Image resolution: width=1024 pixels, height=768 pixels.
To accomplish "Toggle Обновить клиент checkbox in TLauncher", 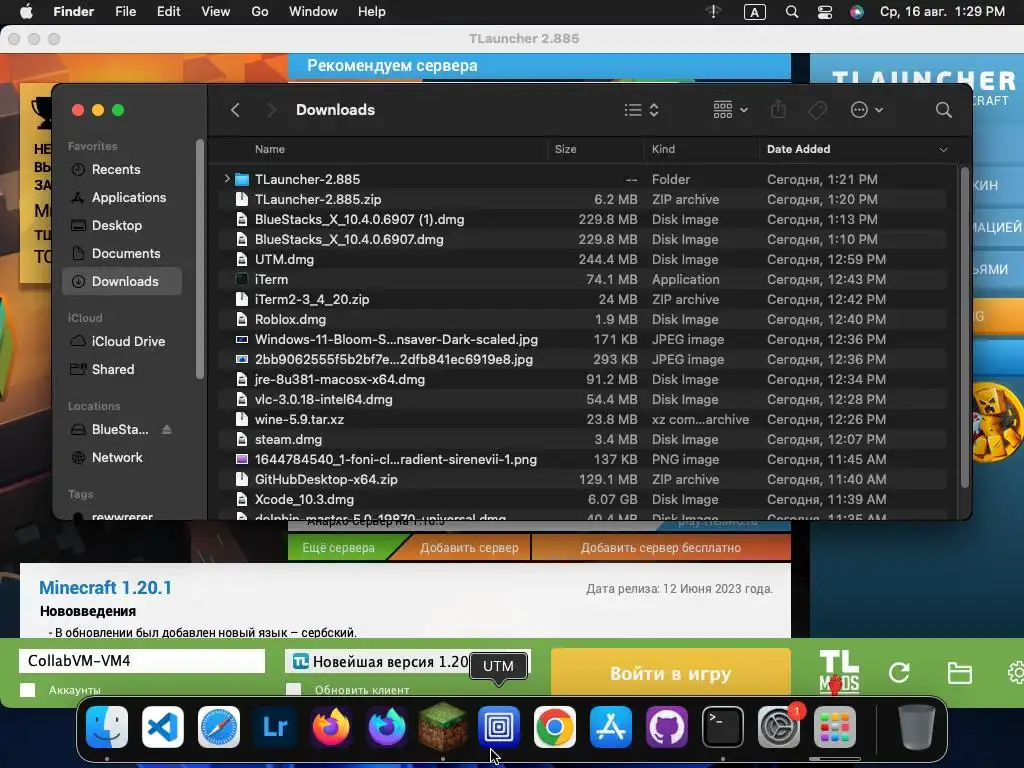I will point(294,690).
